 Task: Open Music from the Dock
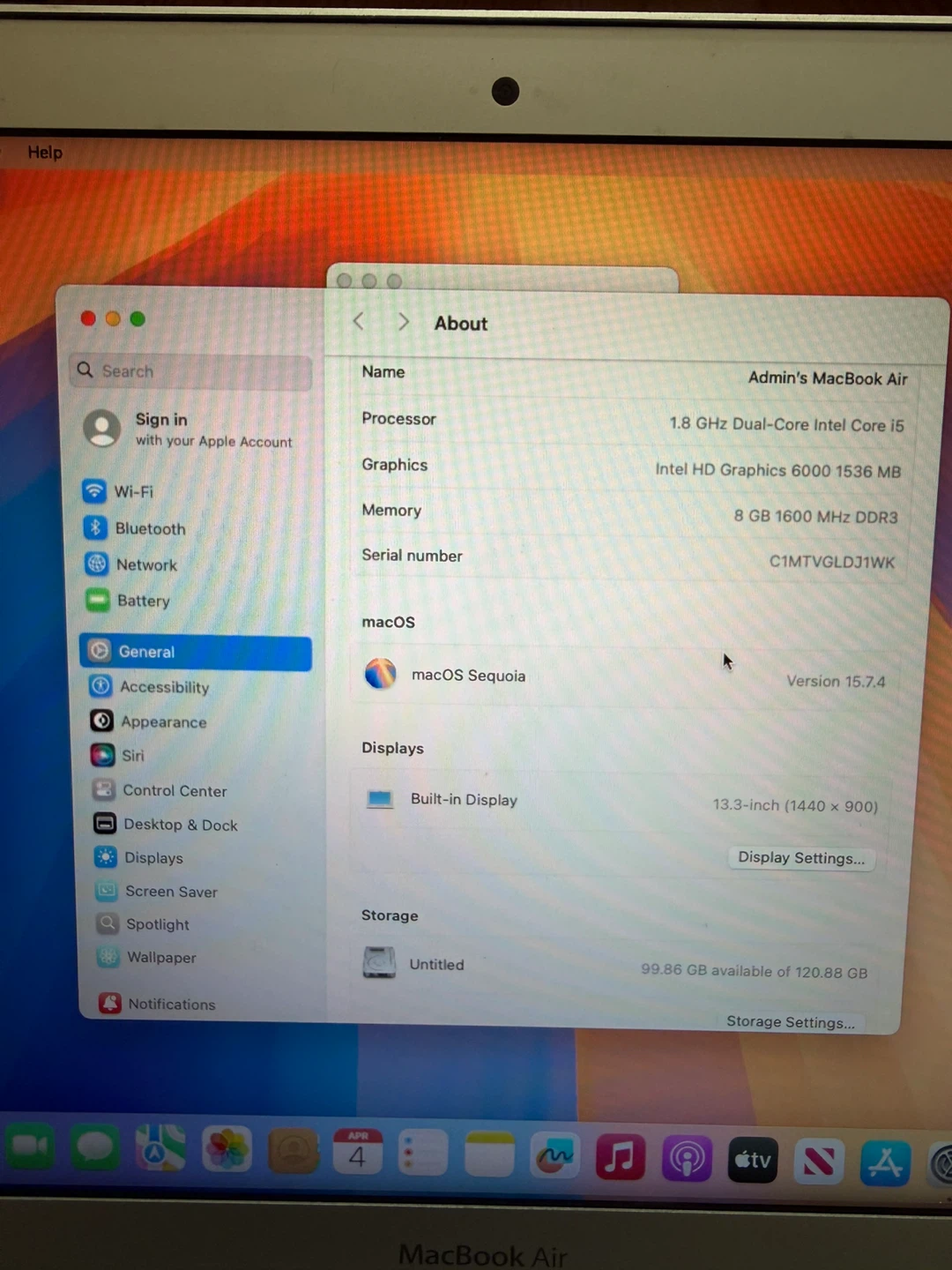tap(621, 1158)
